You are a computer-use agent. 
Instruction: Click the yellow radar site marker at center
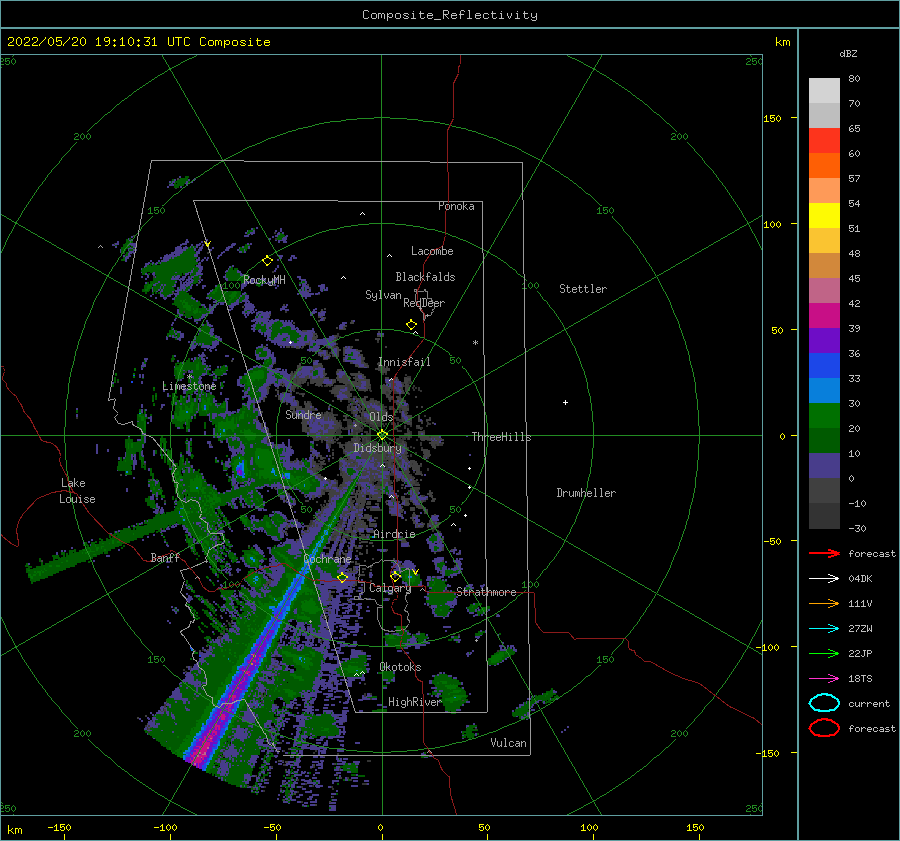point(382,435)
